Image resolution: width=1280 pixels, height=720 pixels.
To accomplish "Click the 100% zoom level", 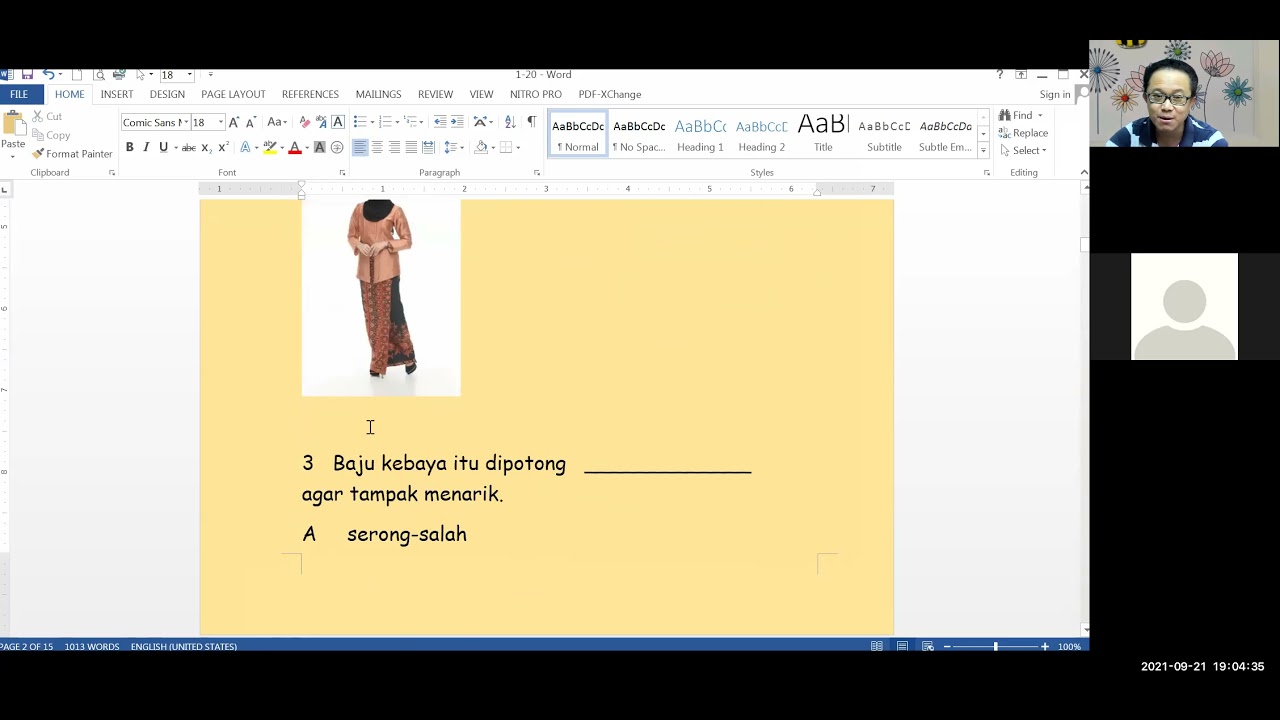I will (x=1069, y=646).
